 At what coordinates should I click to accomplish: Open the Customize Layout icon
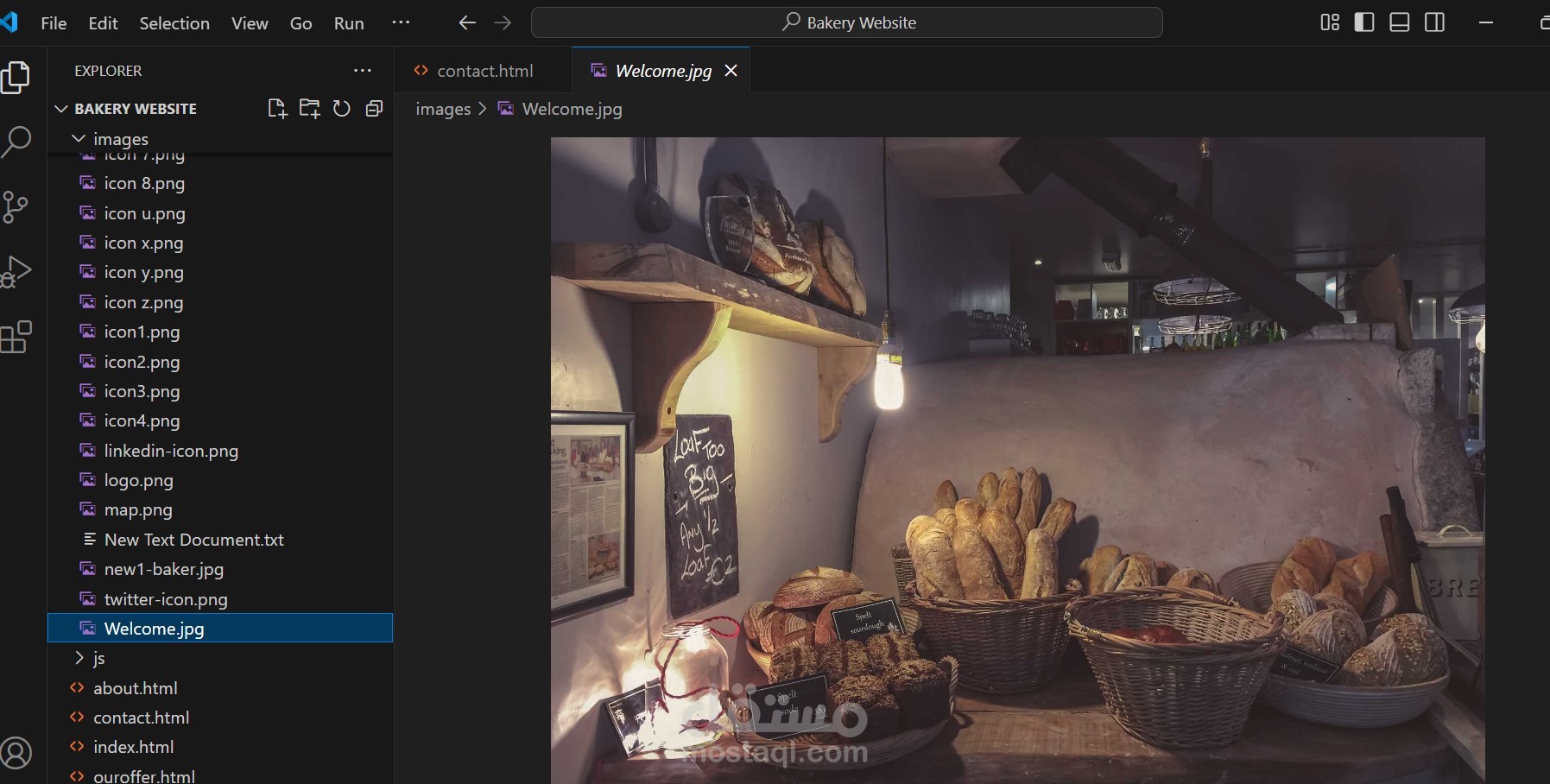point(1330,22)
